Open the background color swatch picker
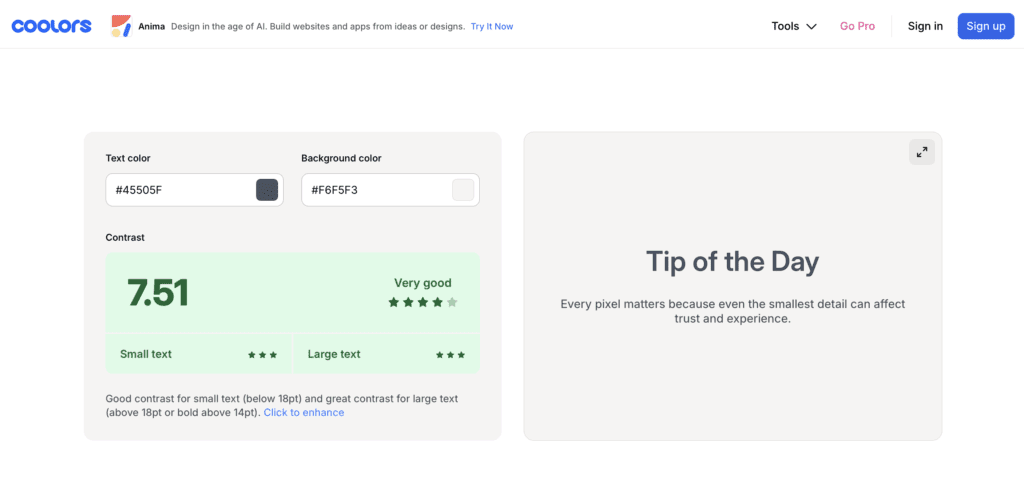This screenshot has height=488, width=1024. click(x=463, y=190)
